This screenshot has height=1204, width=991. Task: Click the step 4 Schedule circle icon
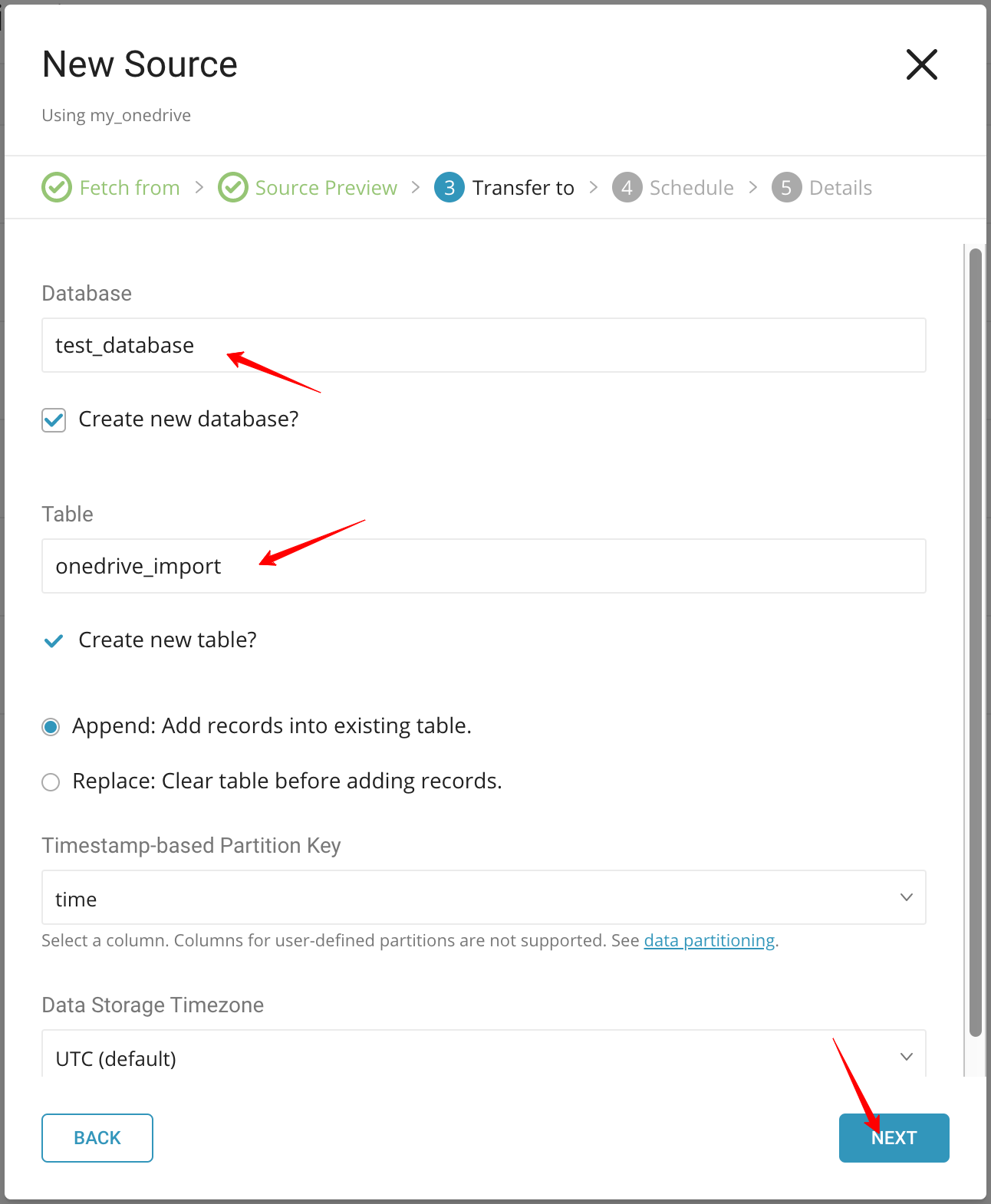(627, 188)
